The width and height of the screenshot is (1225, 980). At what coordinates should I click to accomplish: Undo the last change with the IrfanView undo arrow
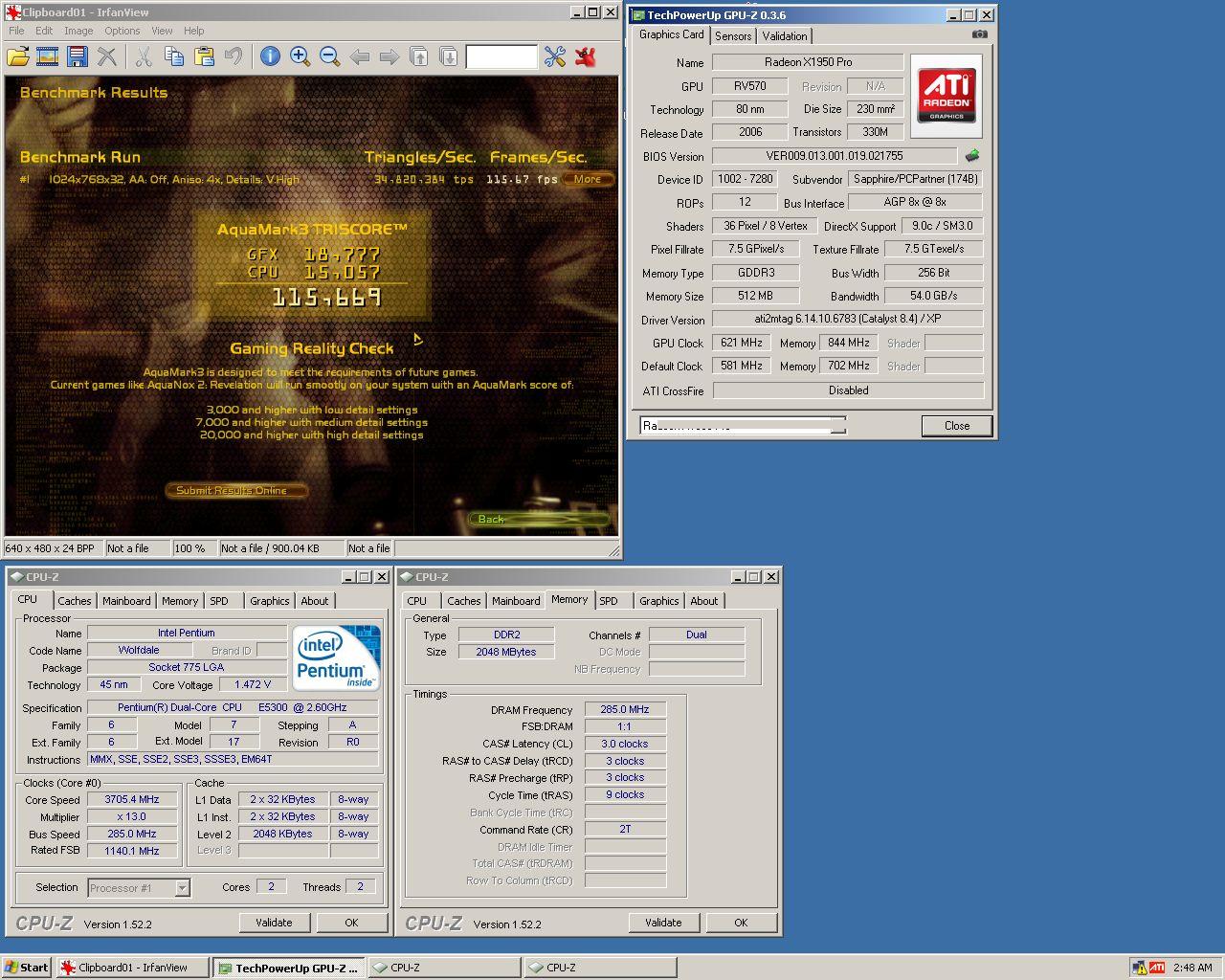click(234, 56)
